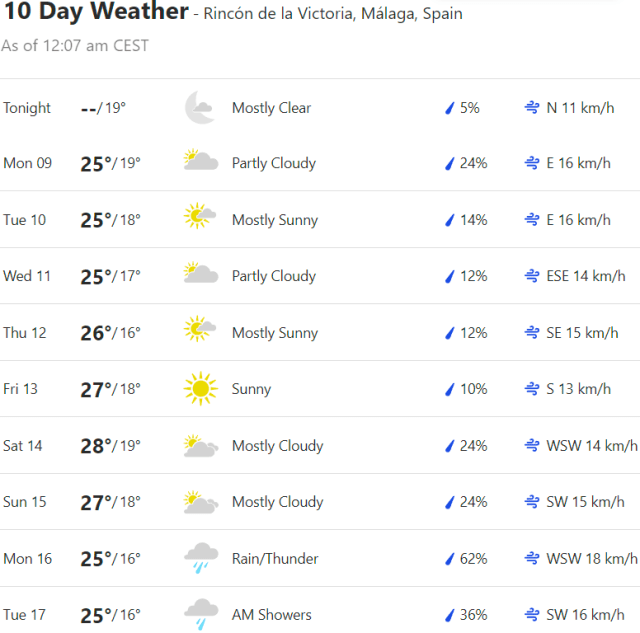Click the Rain/Thunder description text
Viewport: 640px width, 633px height.
275,559
